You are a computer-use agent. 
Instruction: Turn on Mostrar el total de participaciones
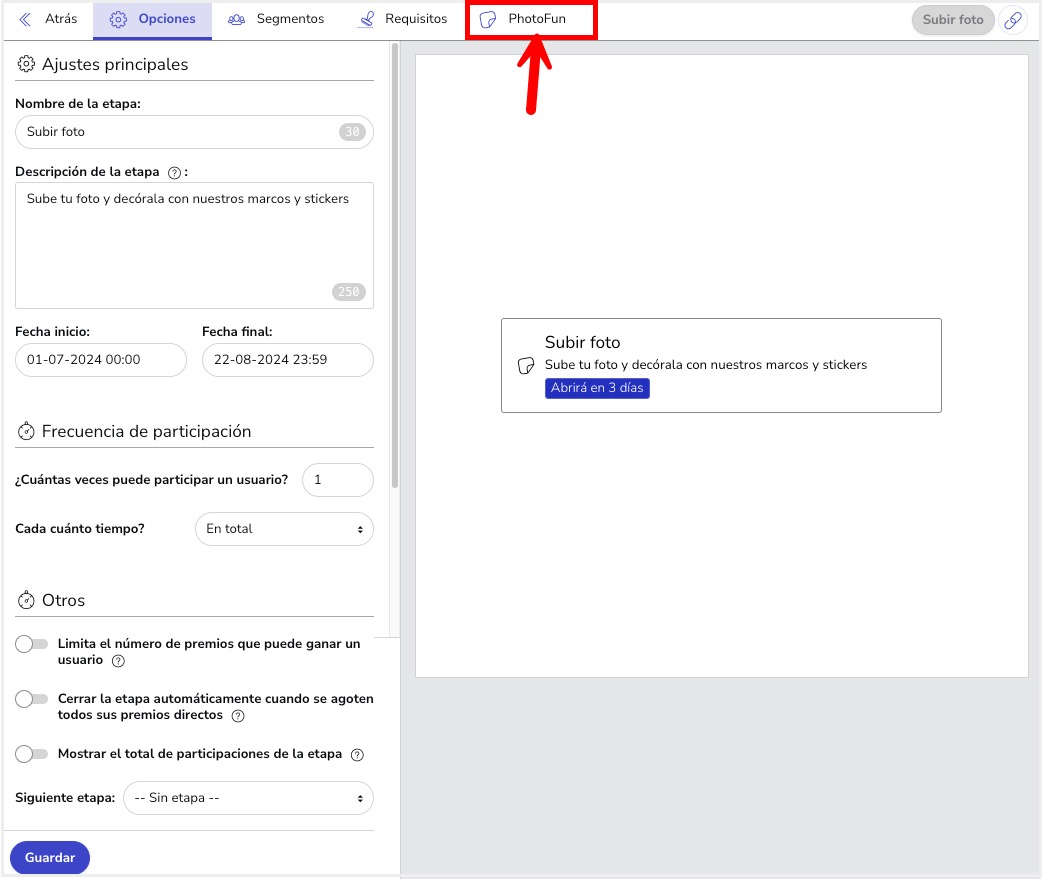[x=31, y=754]
